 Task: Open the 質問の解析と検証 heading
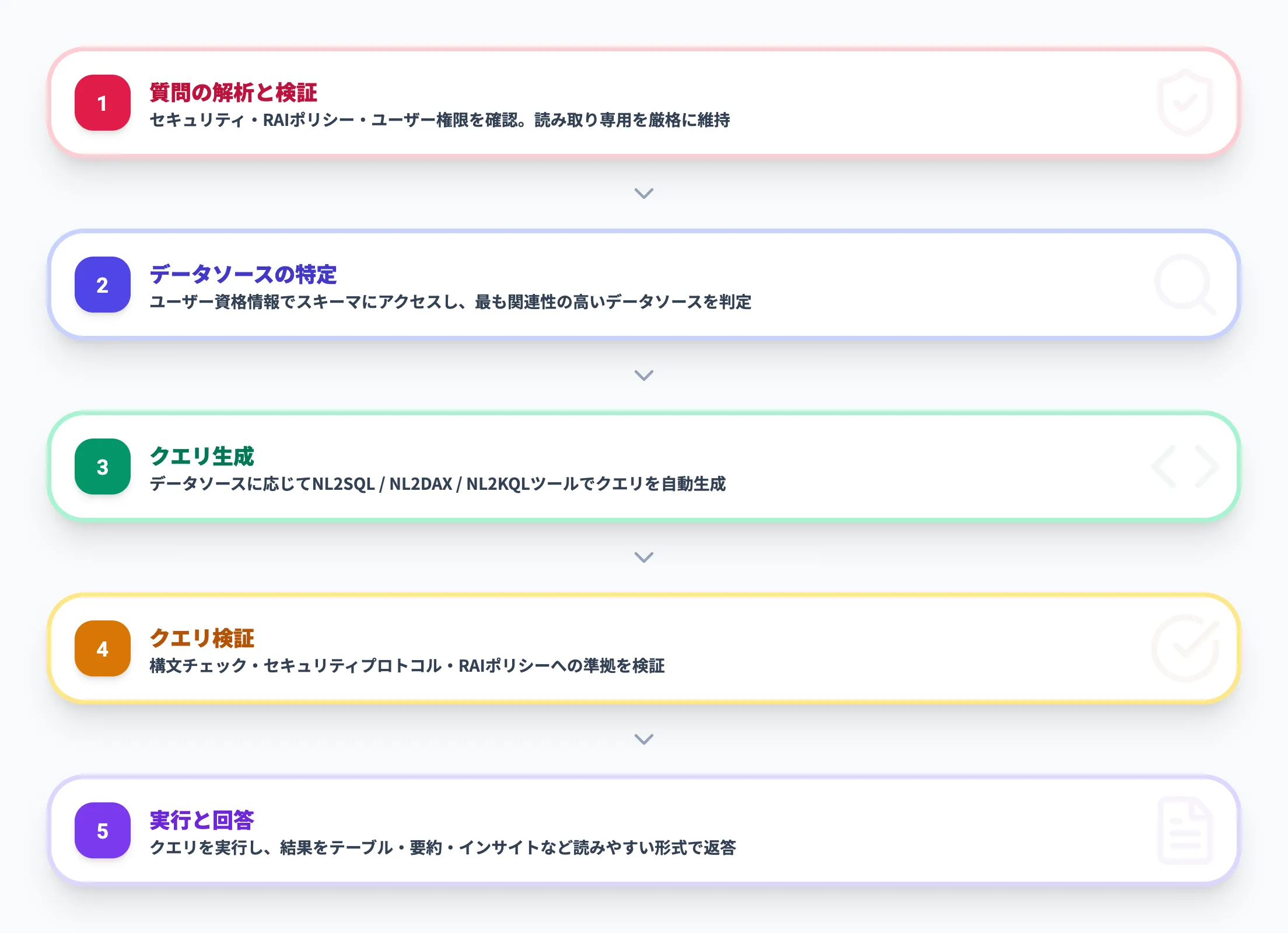point(233,91)
